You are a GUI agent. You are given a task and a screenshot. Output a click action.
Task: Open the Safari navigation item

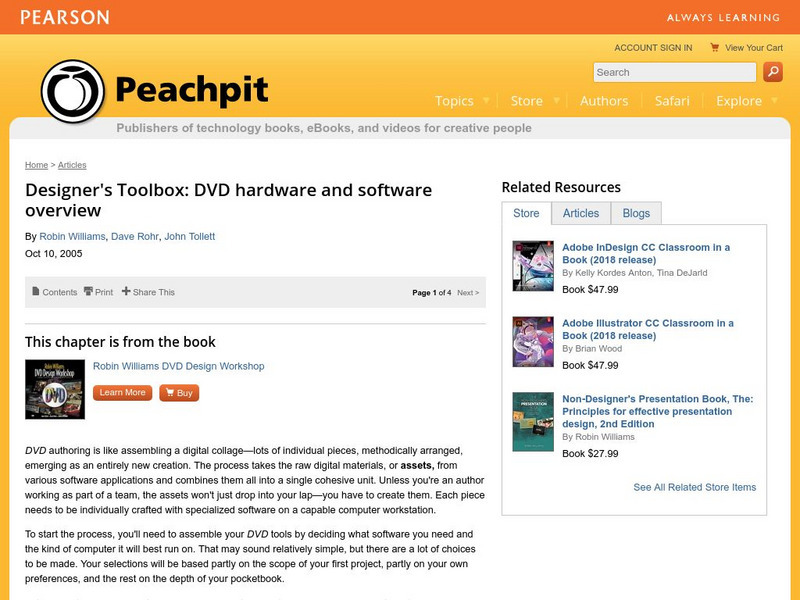pos(672,101)
